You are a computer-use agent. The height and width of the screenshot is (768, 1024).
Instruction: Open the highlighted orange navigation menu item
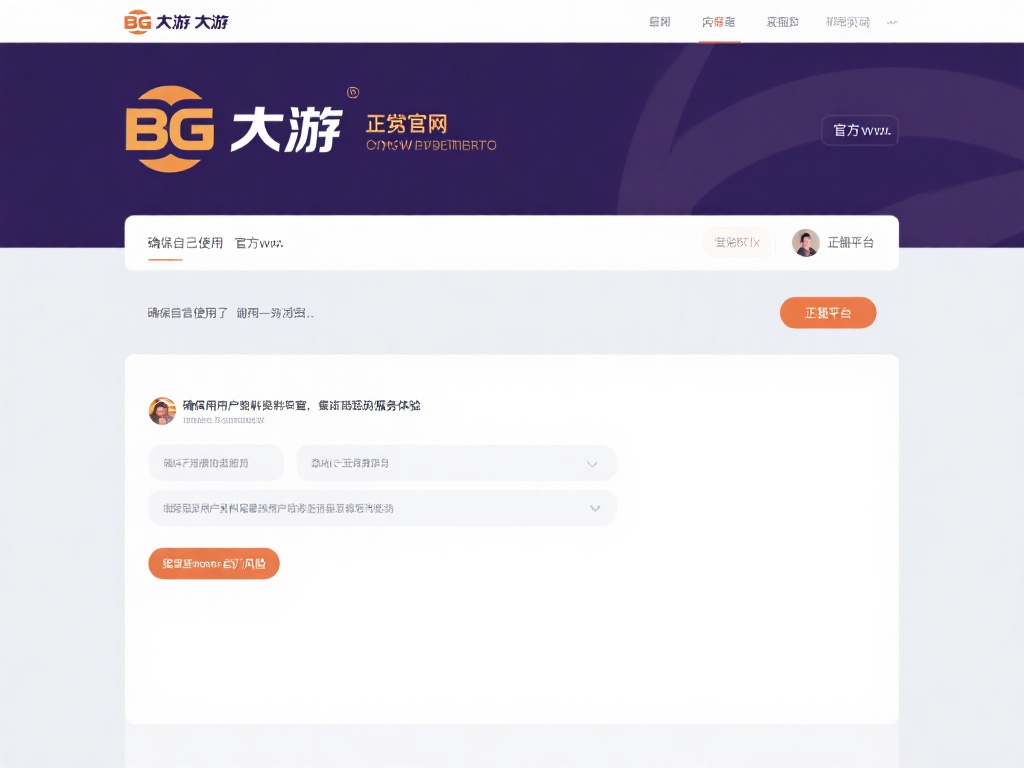click(x=718, y=21)
